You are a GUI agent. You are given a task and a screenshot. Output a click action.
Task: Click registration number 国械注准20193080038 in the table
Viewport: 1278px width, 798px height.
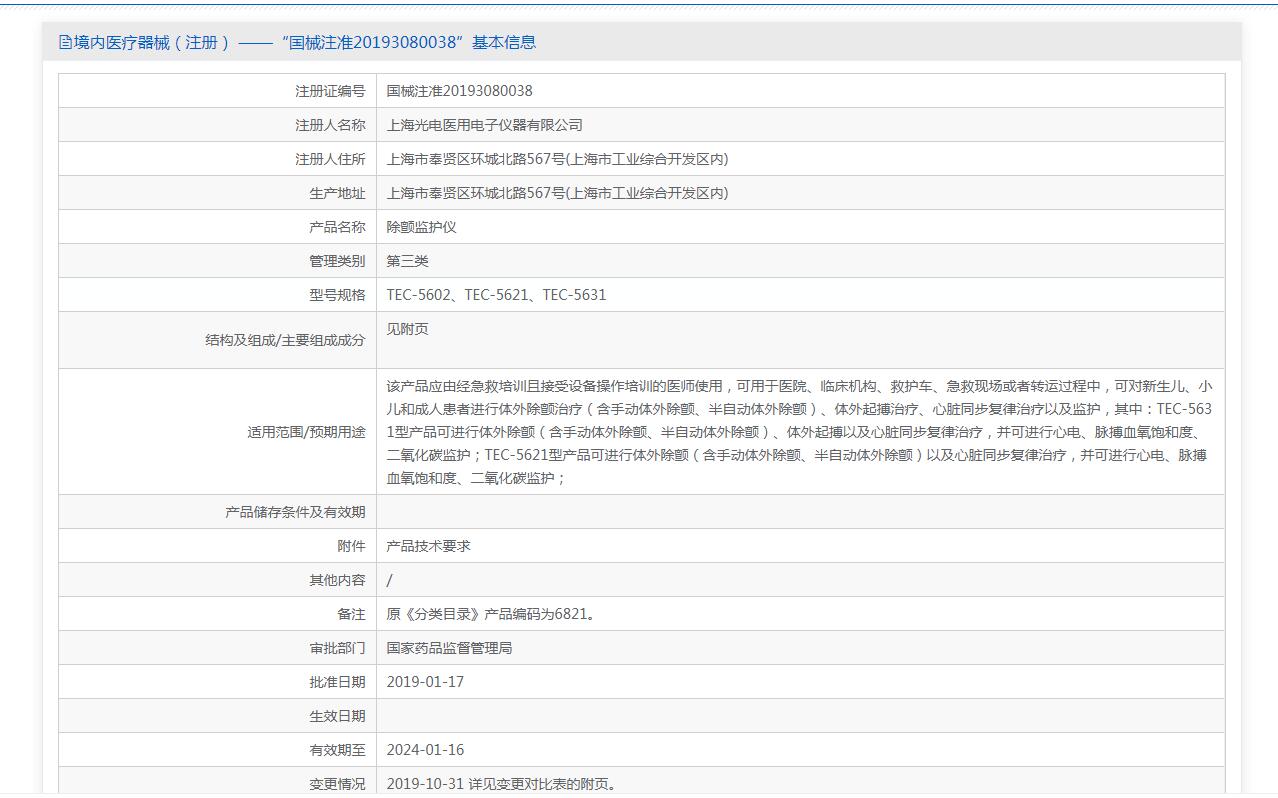[459, 91]
